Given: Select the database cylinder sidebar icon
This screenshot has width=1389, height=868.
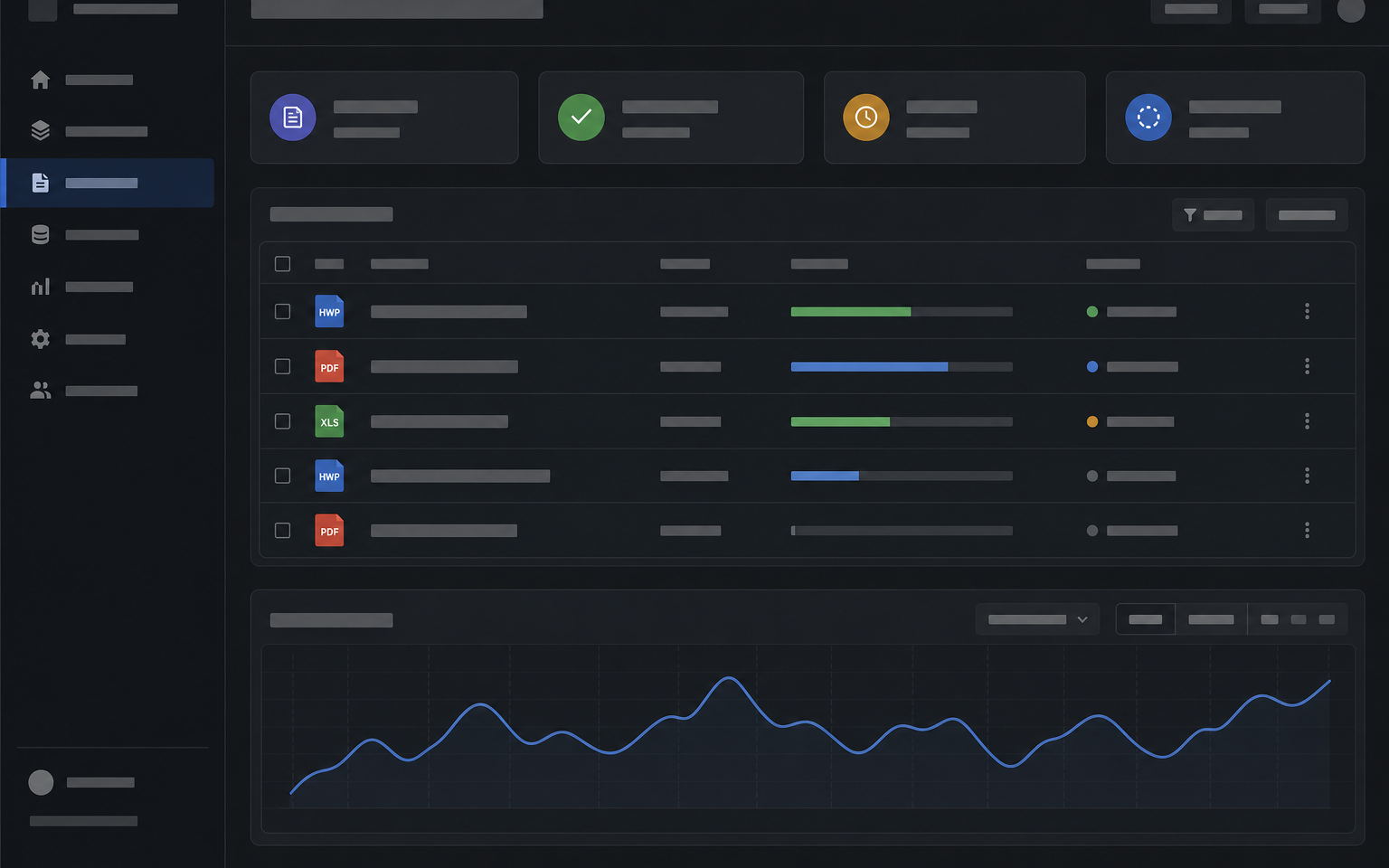Looking at the screenshot, I should [40, 235].
